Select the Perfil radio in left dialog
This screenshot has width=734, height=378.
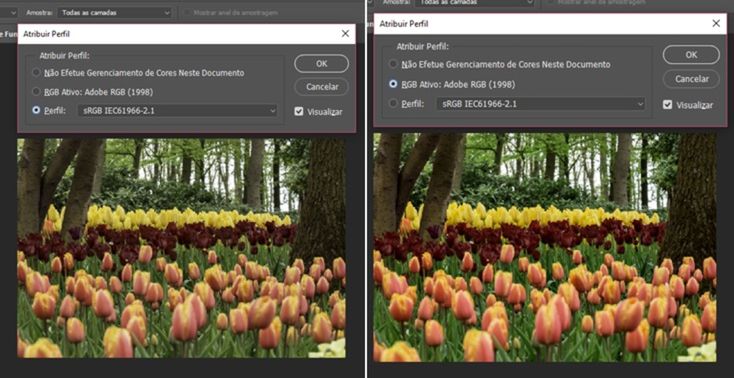click(x=36, y=111)
